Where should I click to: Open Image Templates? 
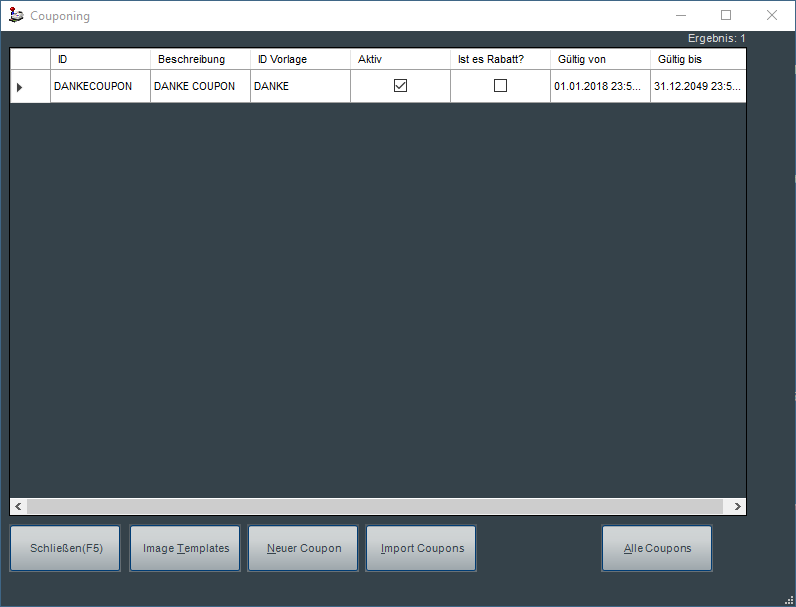185,548
